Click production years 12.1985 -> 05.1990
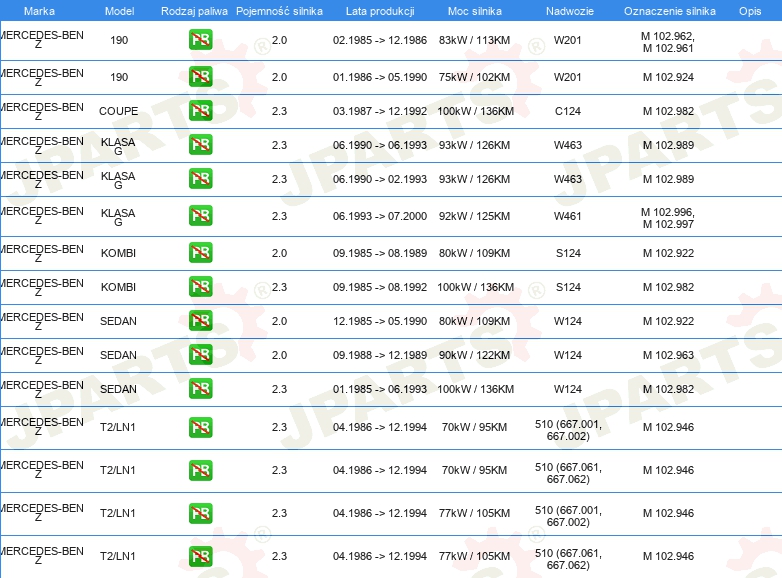The height and width of the screenshot is (578, 782). coord(380,321)
